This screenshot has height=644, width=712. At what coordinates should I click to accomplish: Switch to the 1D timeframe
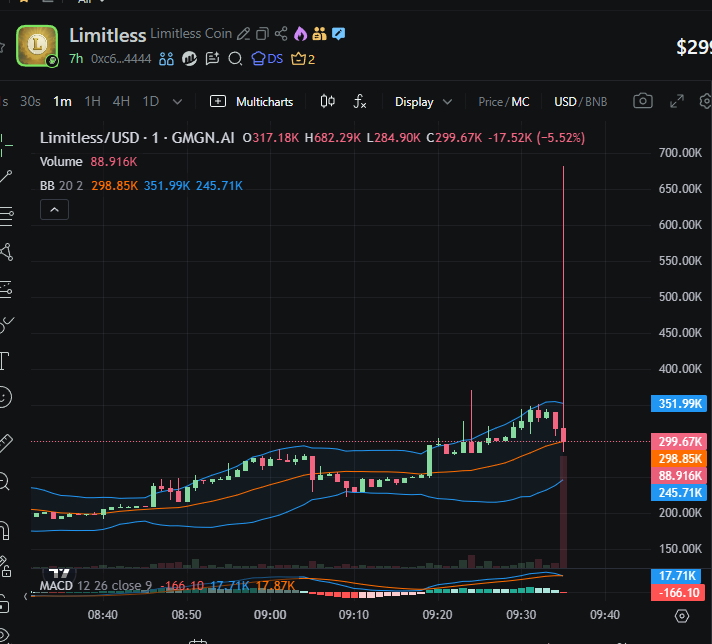point(151,101)
